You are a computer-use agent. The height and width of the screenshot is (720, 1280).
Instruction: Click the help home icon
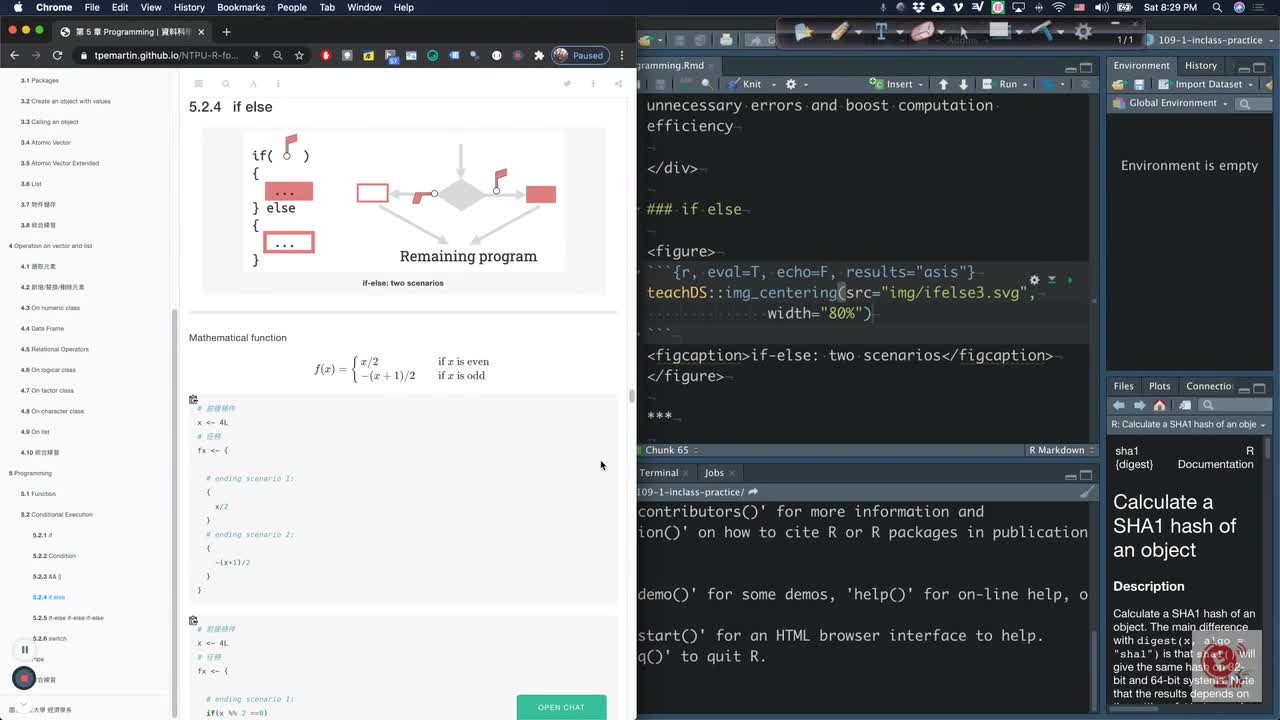tap(1160, 405)
